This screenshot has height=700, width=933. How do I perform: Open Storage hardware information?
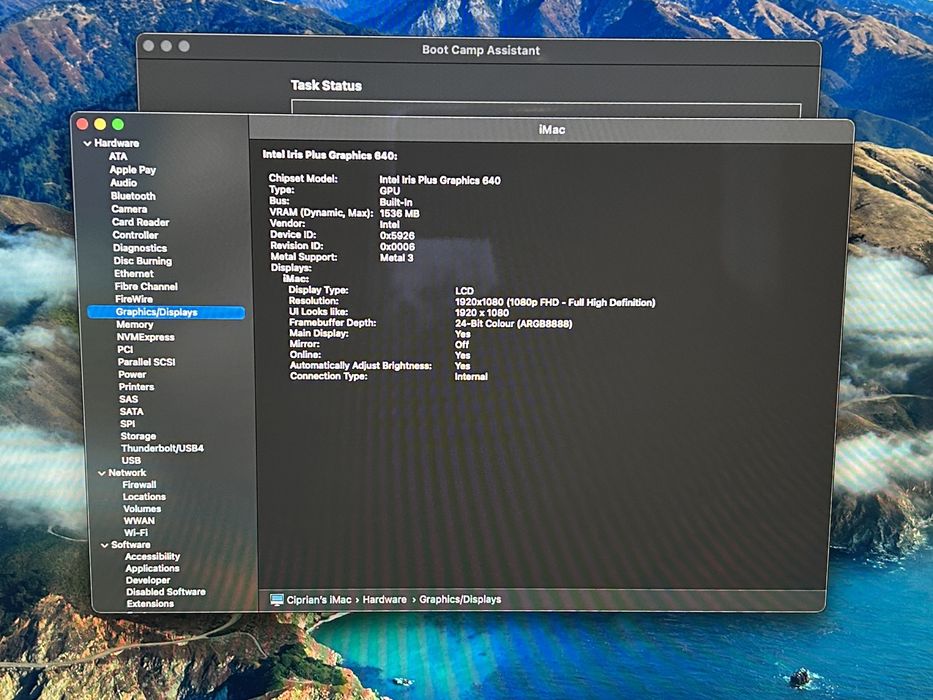(x=138, y=436)
